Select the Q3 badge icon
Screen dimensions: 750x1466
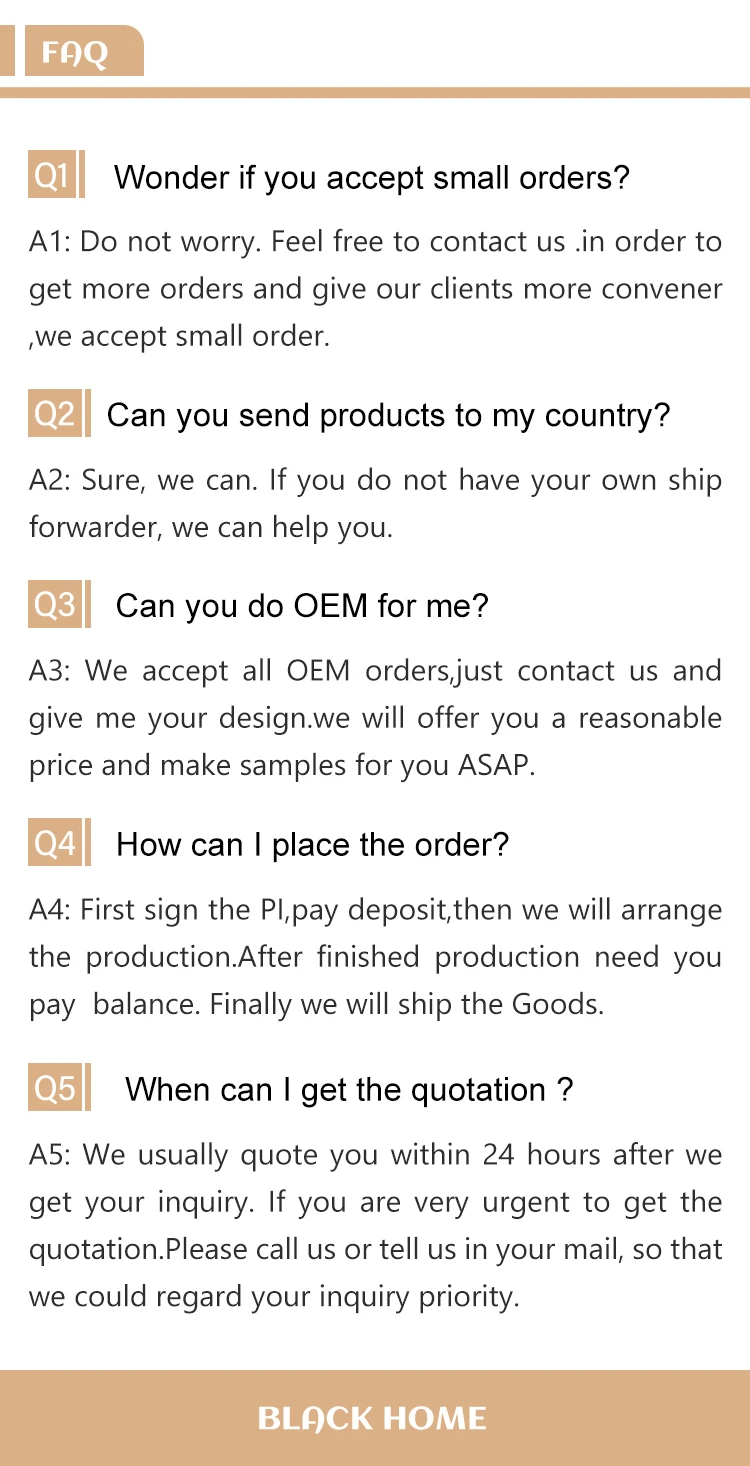(53, 604)
